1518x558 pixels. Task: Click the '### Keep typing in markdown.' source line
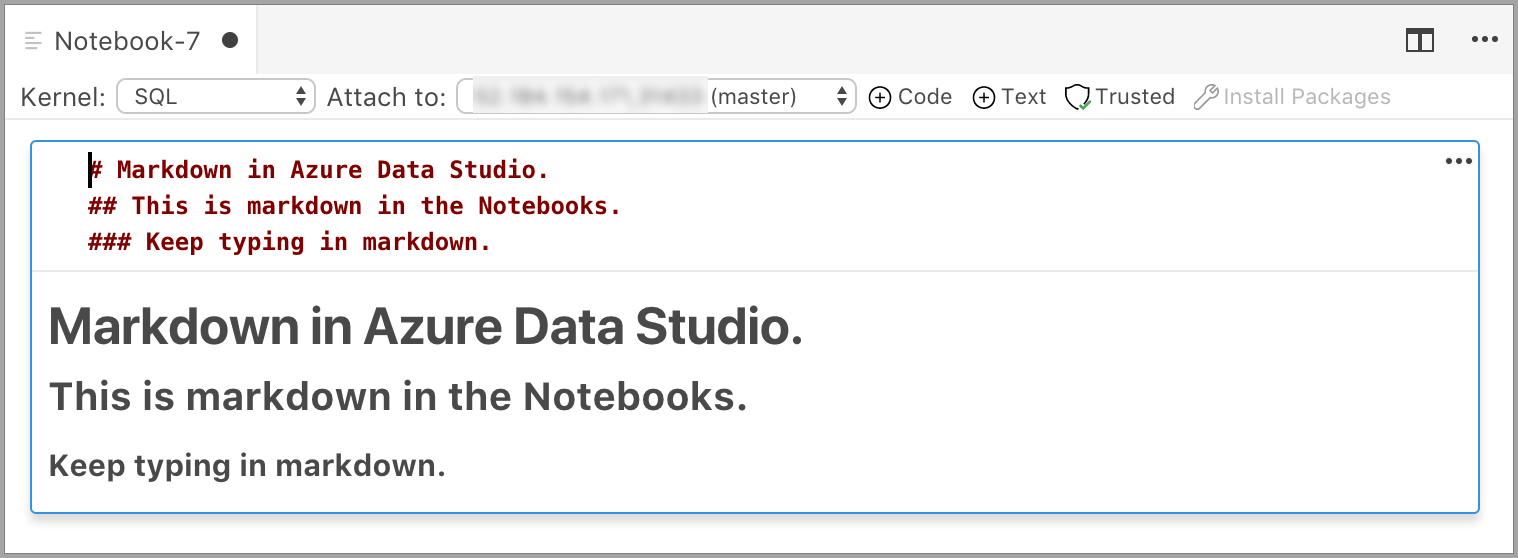click(290, 242)
